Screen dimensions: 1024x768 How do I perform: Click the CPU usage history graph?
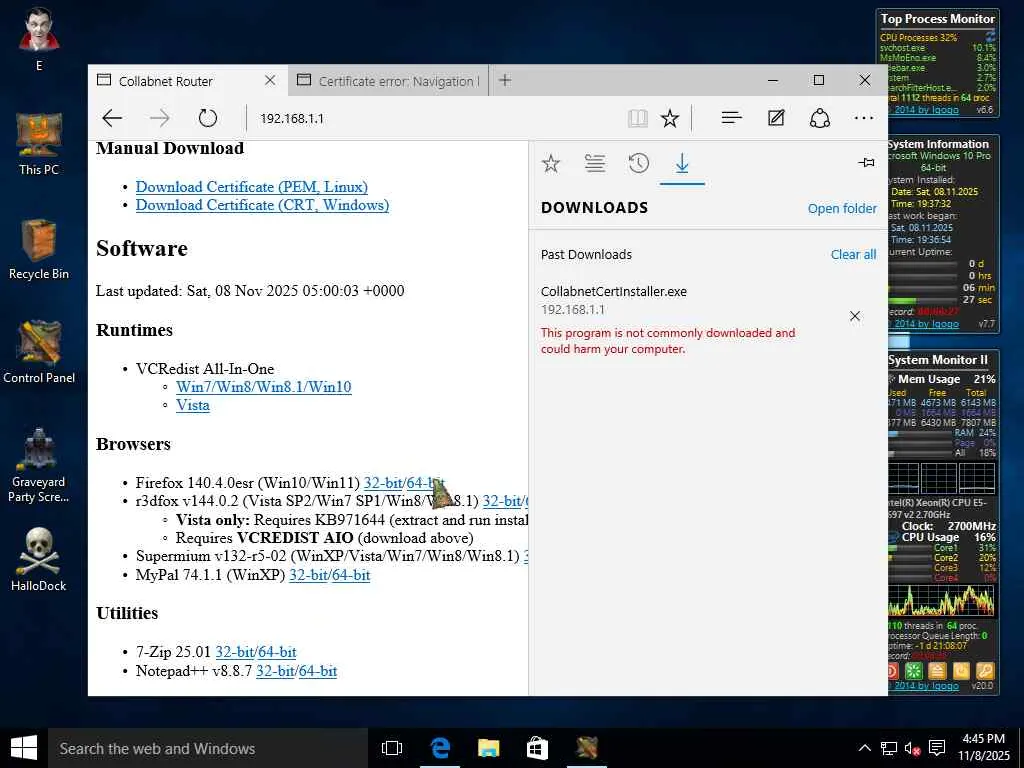[x=941, y=600]
